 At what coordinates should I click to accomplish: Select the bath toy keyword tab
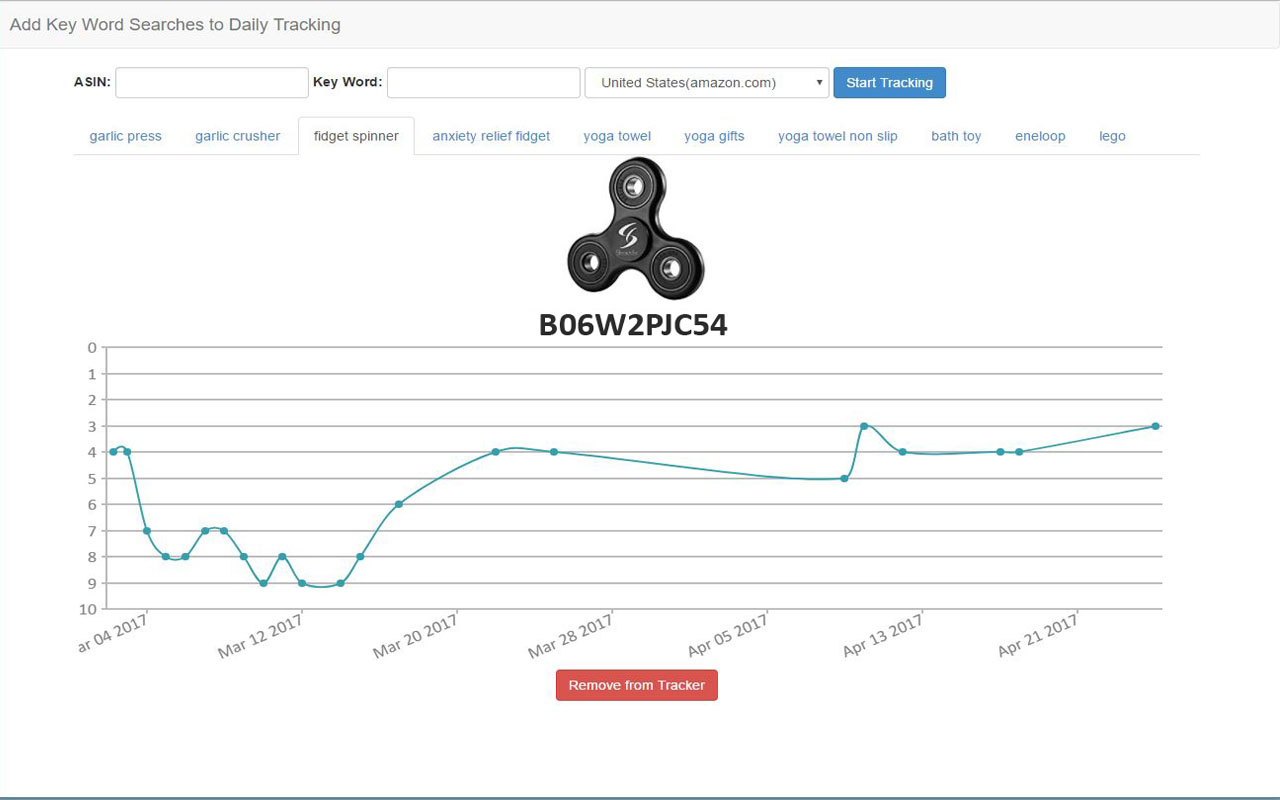[x=956, y=136]
